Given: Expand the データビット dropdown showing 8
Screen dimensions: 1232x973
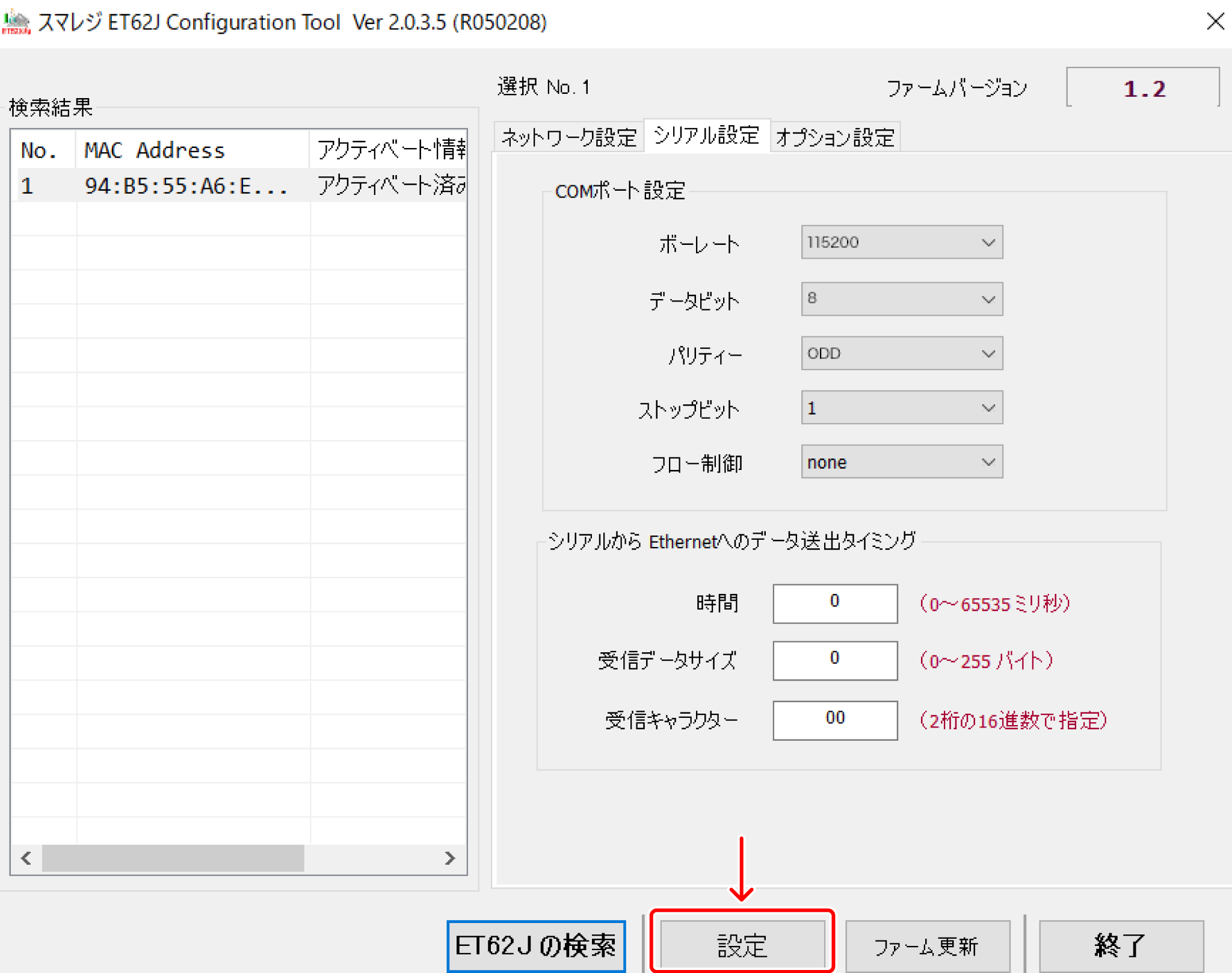Looking at the screenshot, I should [902, 298].
